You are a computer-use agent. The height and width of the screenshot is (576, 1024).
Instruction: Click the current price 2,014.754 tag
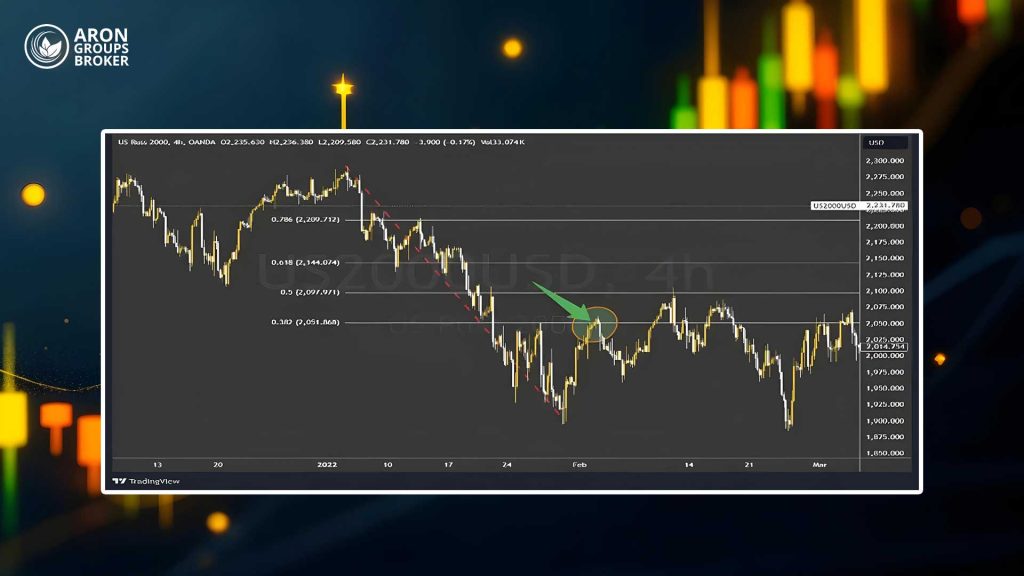[886, 347]
